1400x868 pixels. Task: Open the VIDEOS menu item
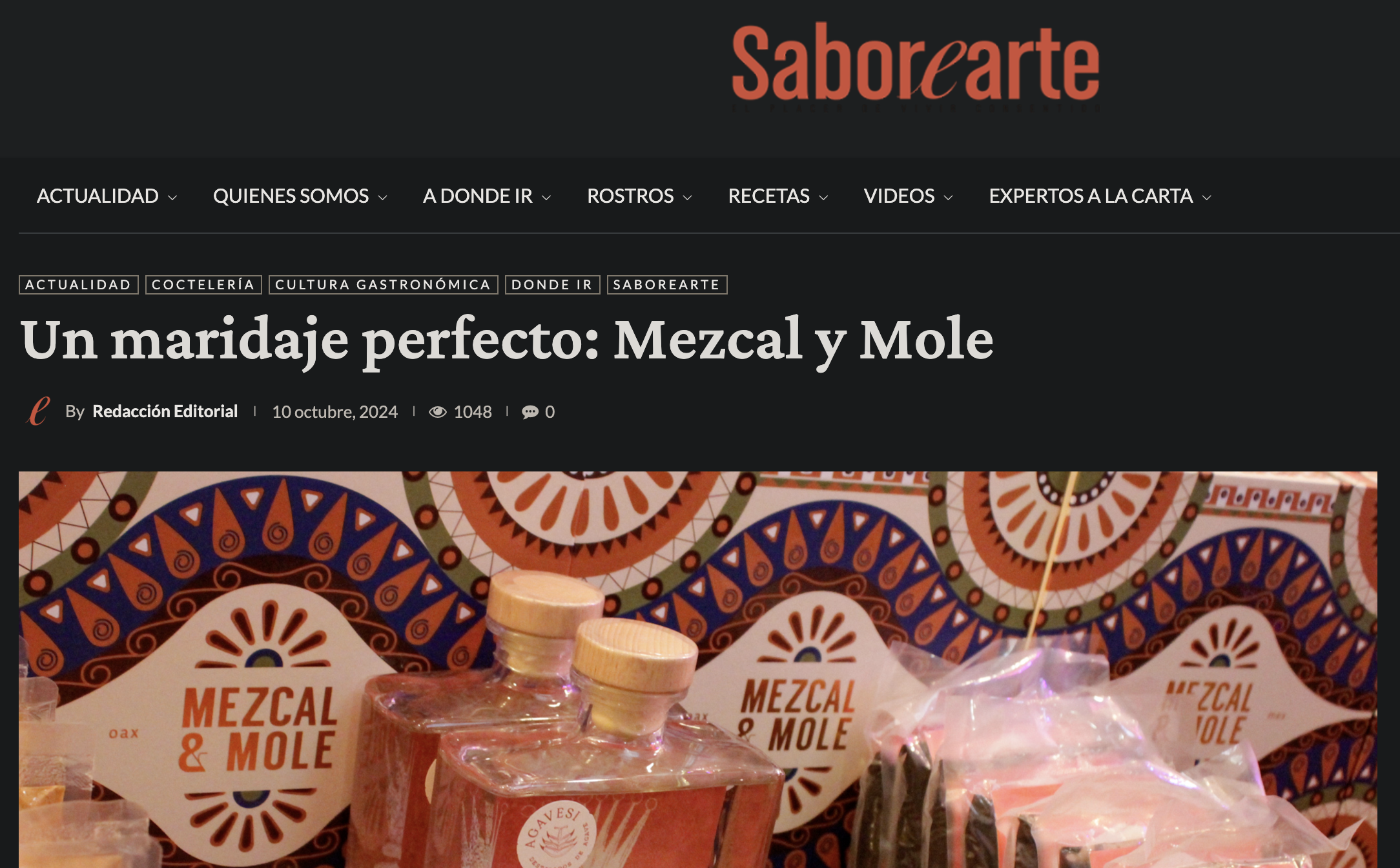899,196
